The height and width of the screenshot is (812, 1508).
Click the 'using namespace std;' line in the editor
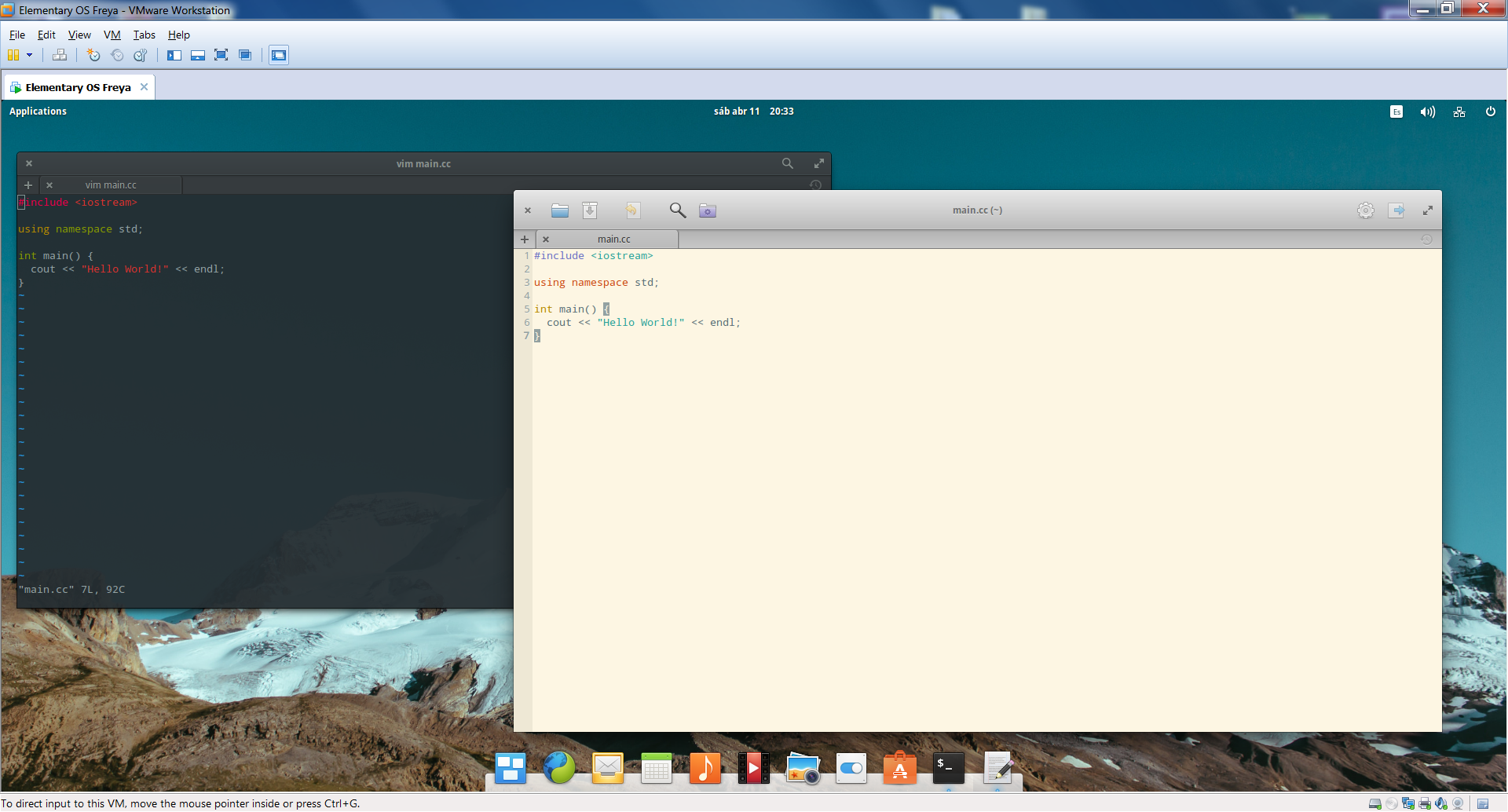tap(596, 283)
